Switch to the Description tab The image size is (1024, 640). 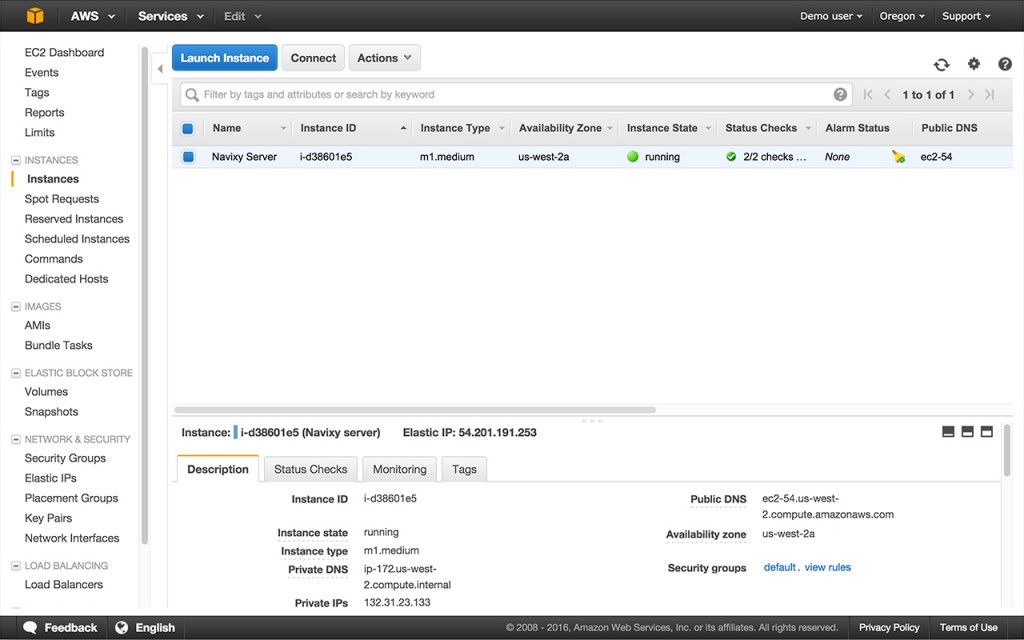tap(217, 469)
